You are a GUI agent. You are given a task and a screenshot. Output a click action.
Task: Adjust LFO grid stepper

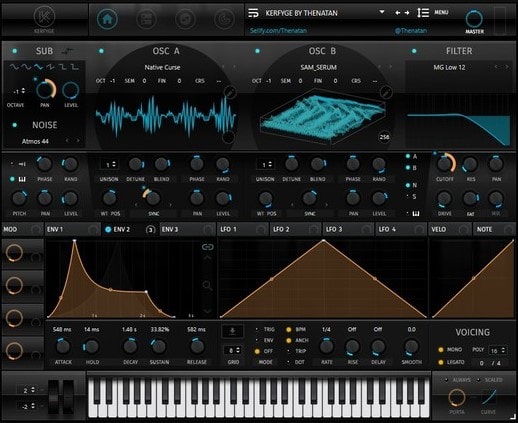(x=238, y=350)
